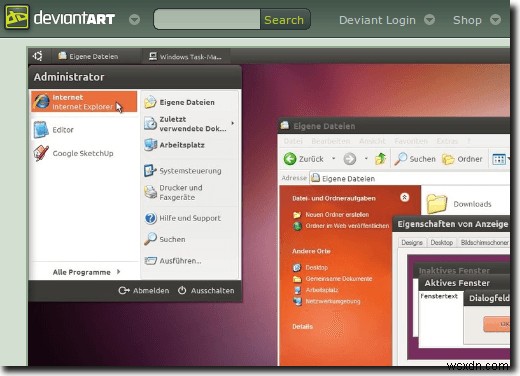Switch to the Designs tab
520x376 pixels.
coord(412,242)
